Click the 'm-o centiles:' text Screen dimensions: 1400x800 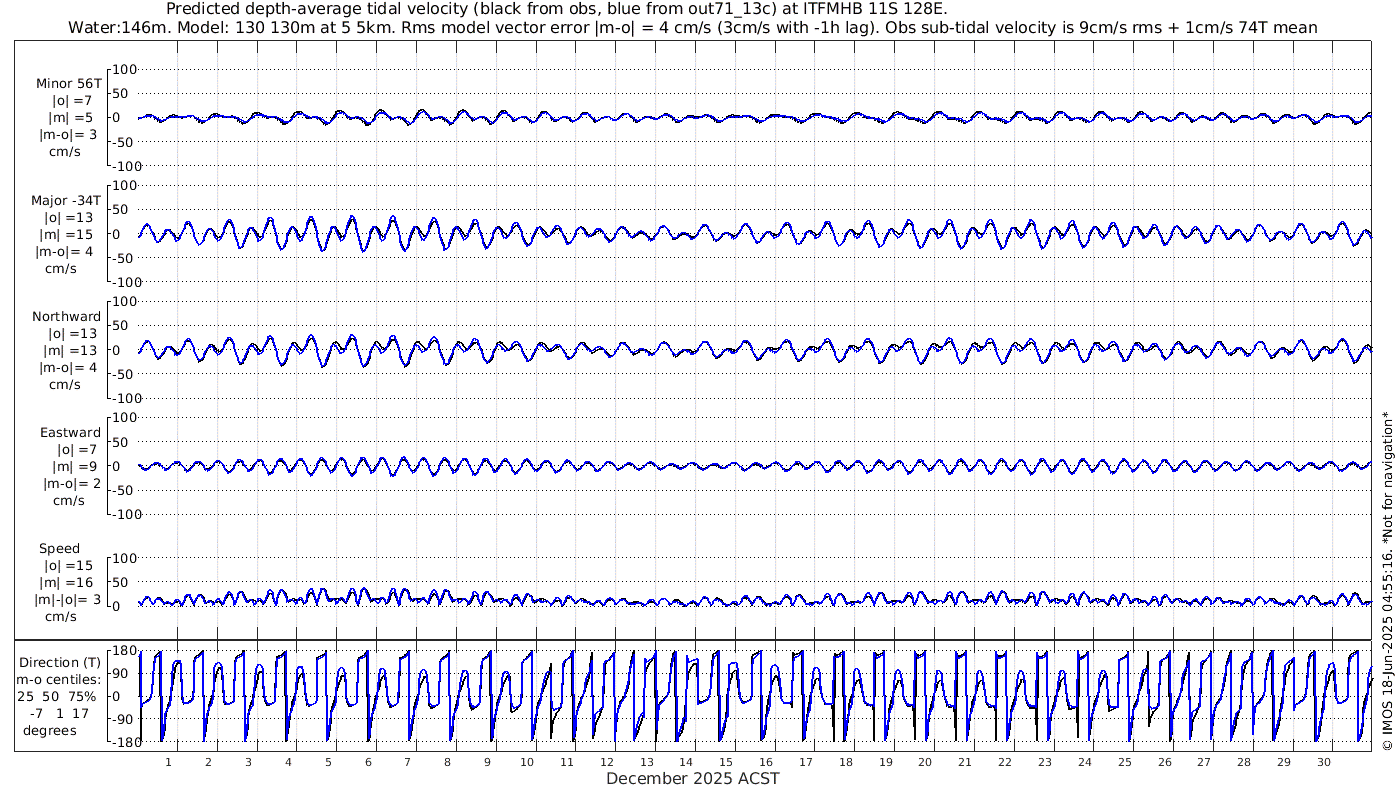tap(58, 679)
